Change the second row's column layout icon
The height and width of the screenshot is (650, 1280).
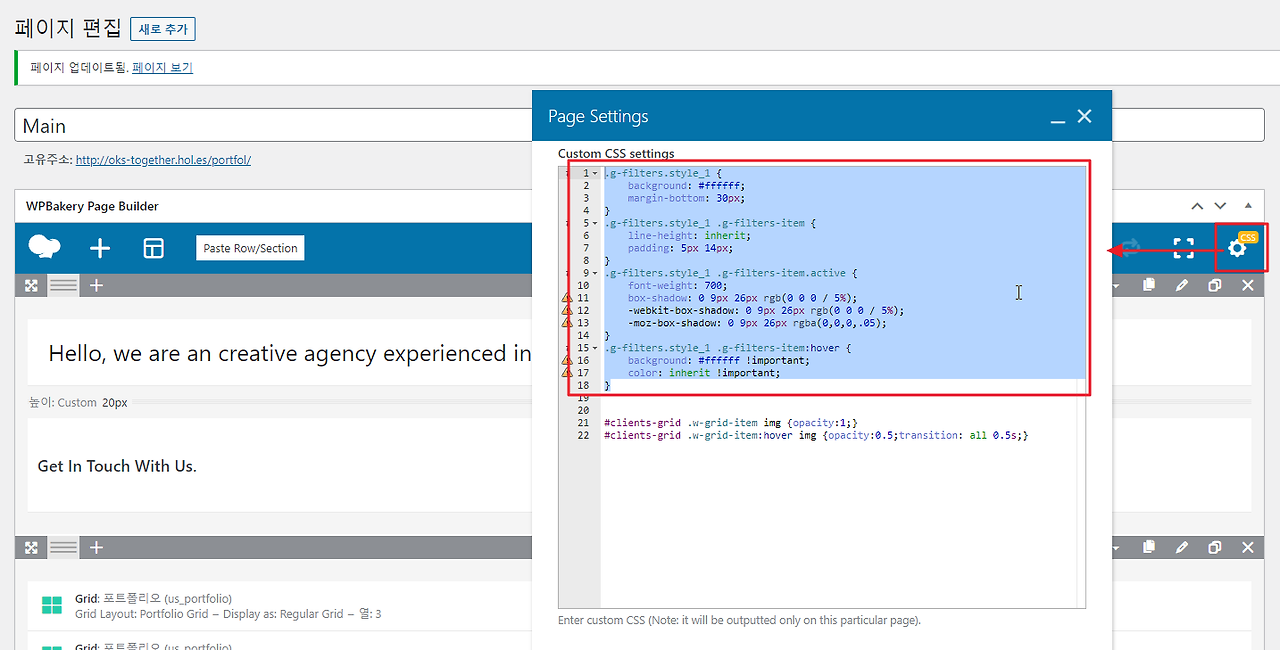pyautogui.click(x=64, y=547)
